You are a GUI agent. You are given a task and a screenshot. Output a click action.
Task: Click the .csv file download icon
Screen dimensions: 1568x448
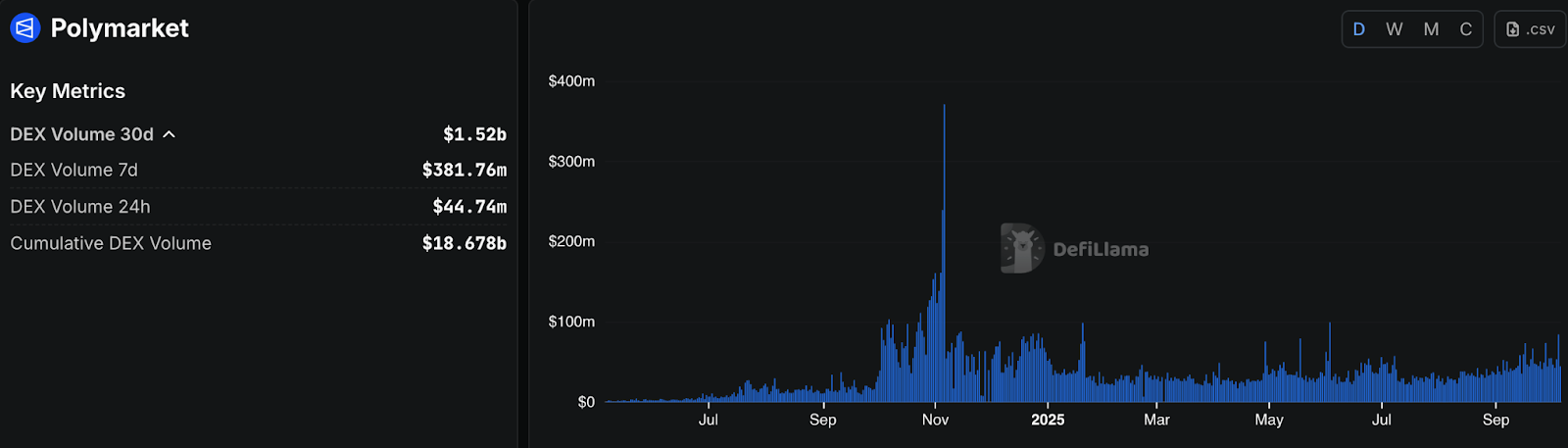1513,29
